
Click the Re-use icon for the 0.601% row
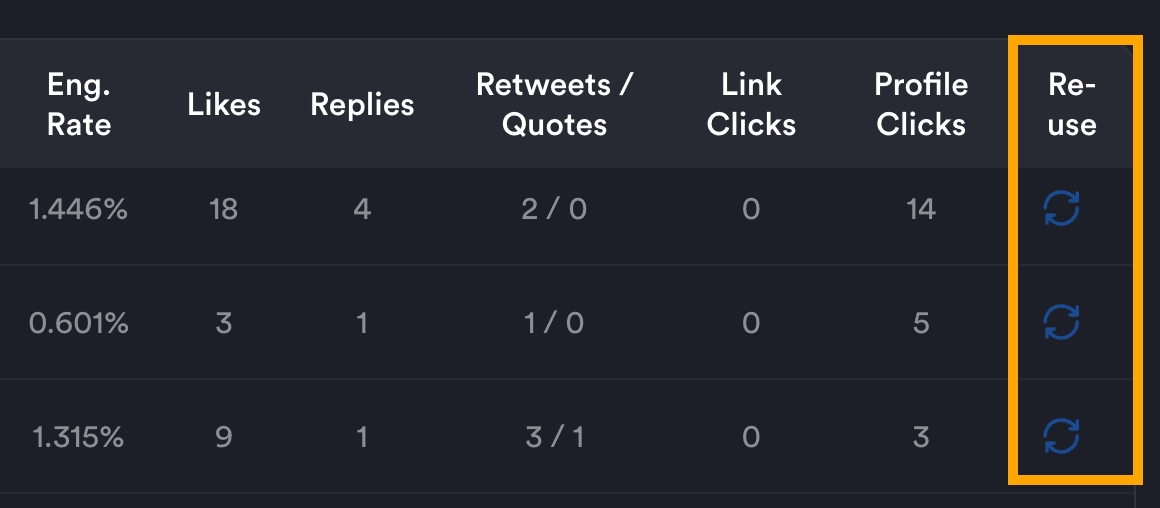coord(1061,322)
